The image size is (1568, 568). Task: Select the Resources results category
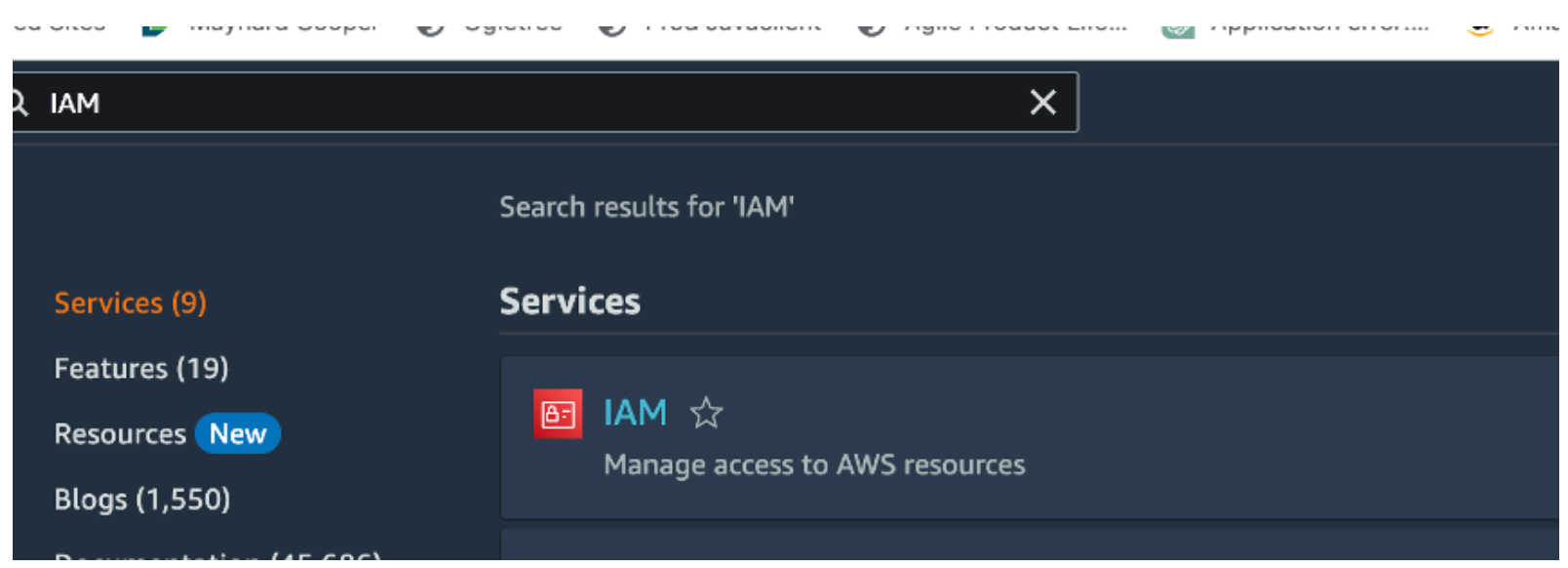point(120,433)
